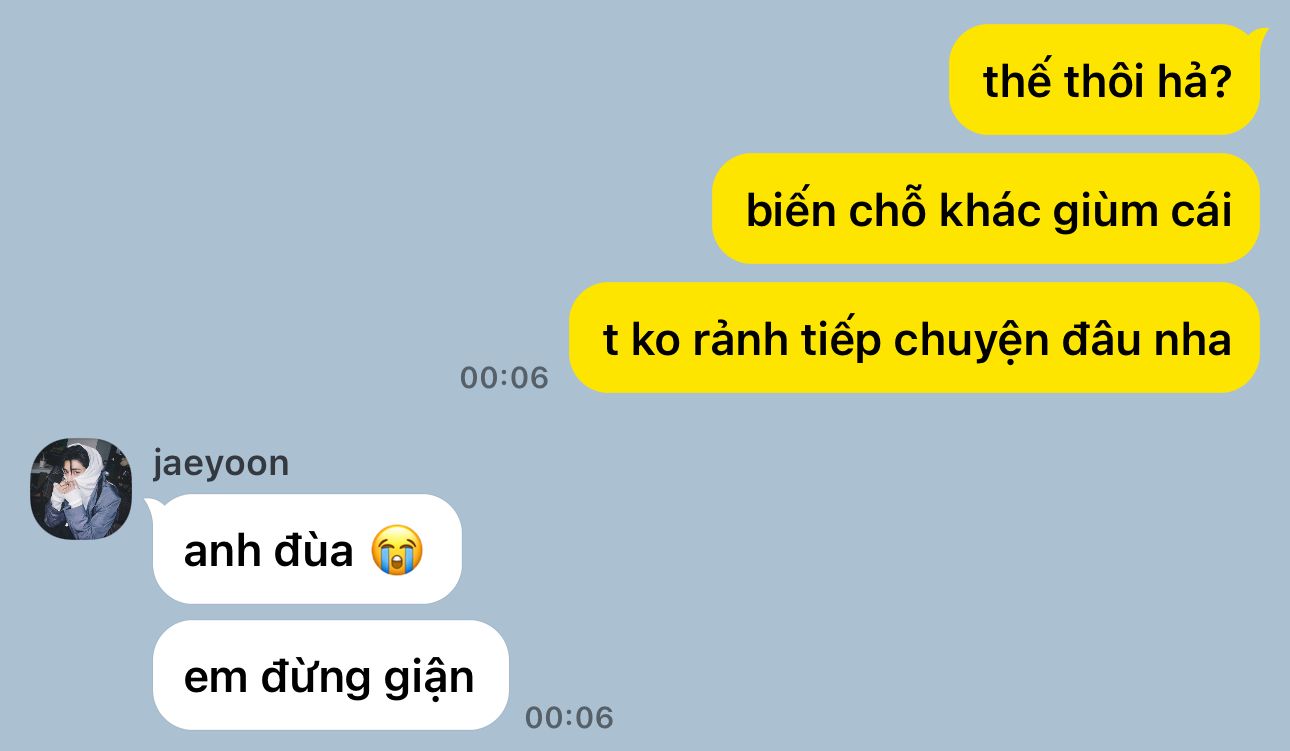1290x751 pixels.
Task: Select the 'biến chỗ khác giùm cái' bubble
Action: click(x=986, y=209)
